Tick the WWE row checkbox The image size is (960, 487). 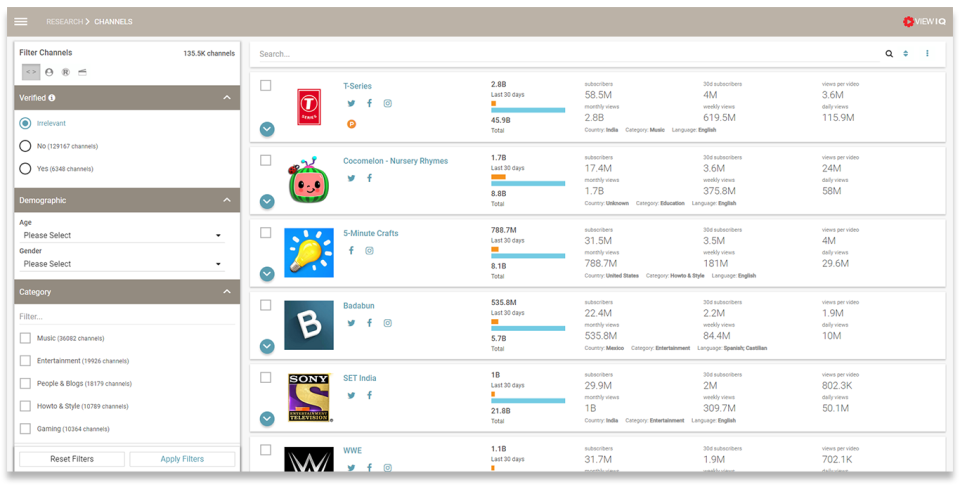pyautogui.click(x=266, y=450)
